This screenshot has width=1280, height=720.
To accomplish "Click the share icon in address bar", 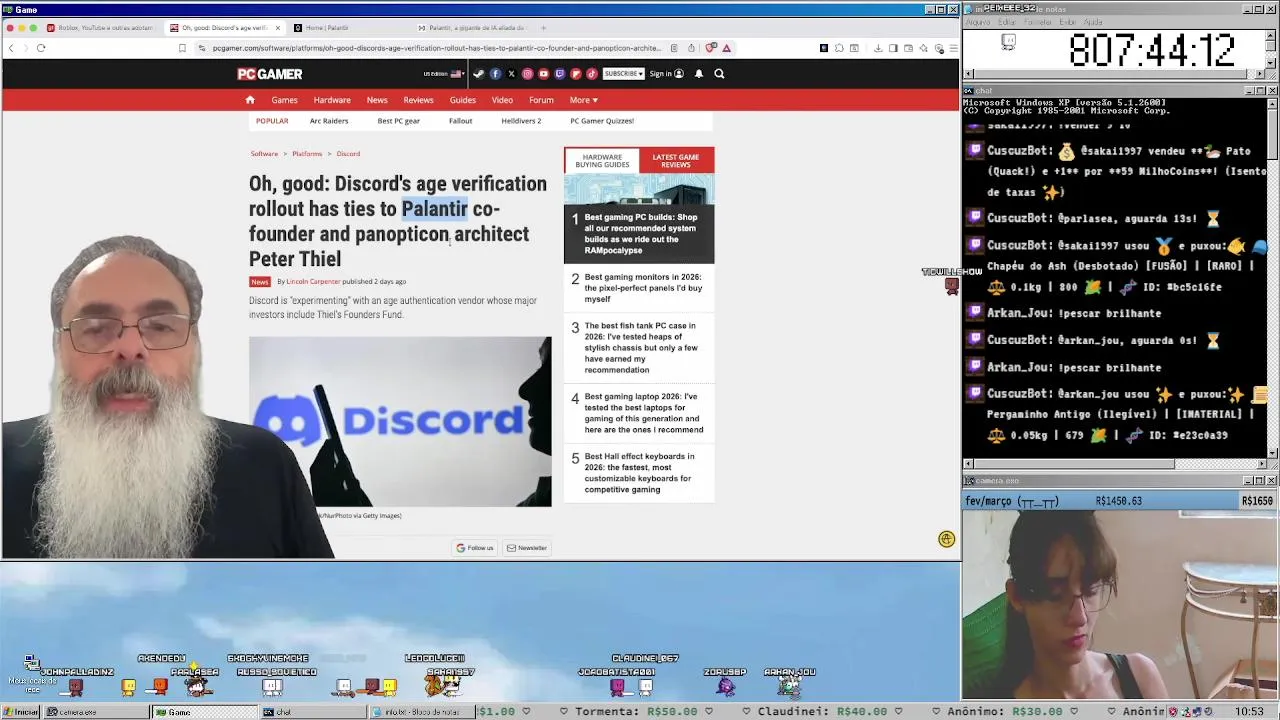I will pos(689,48).
